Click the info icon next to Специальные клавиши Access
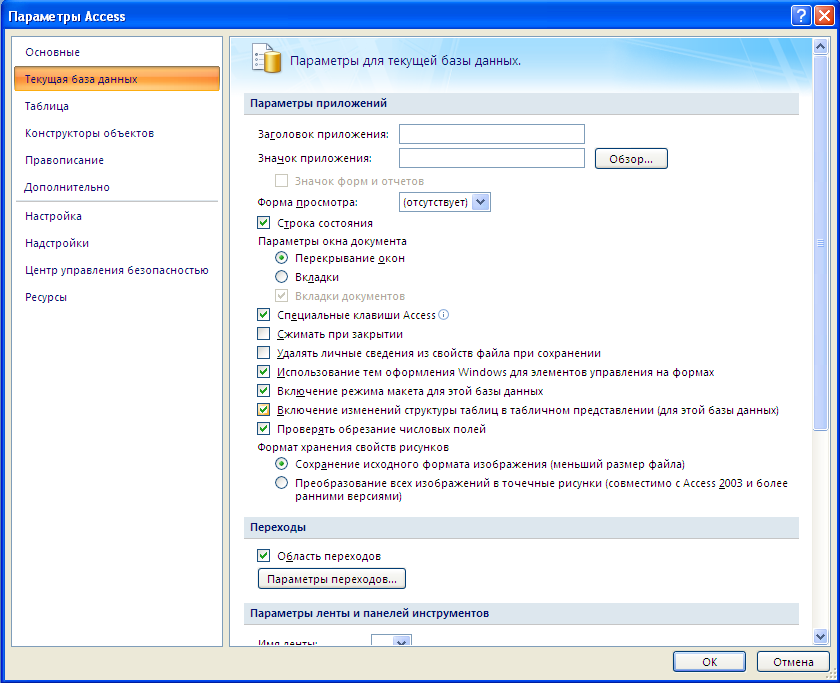 click(444, 314)
